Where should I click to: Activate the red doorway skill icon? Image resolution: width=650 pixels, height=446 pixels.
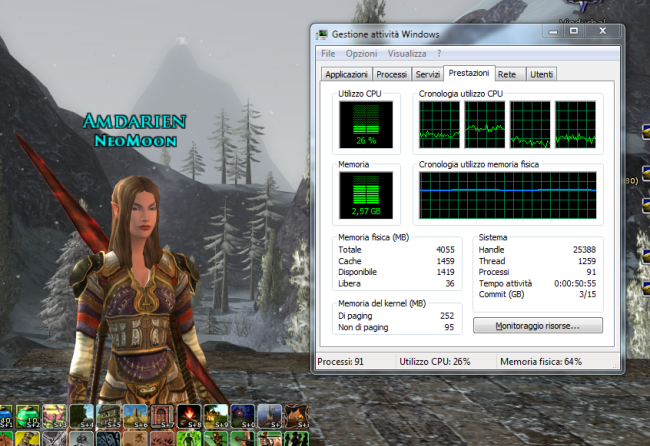point(161,415)
